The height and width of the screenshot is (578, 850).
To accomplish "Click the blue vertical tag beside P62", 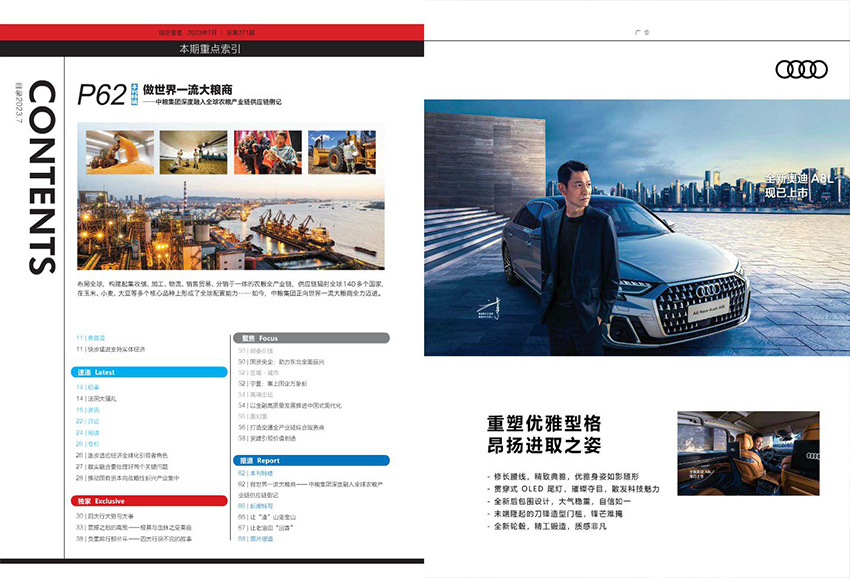I will [134, 94].
